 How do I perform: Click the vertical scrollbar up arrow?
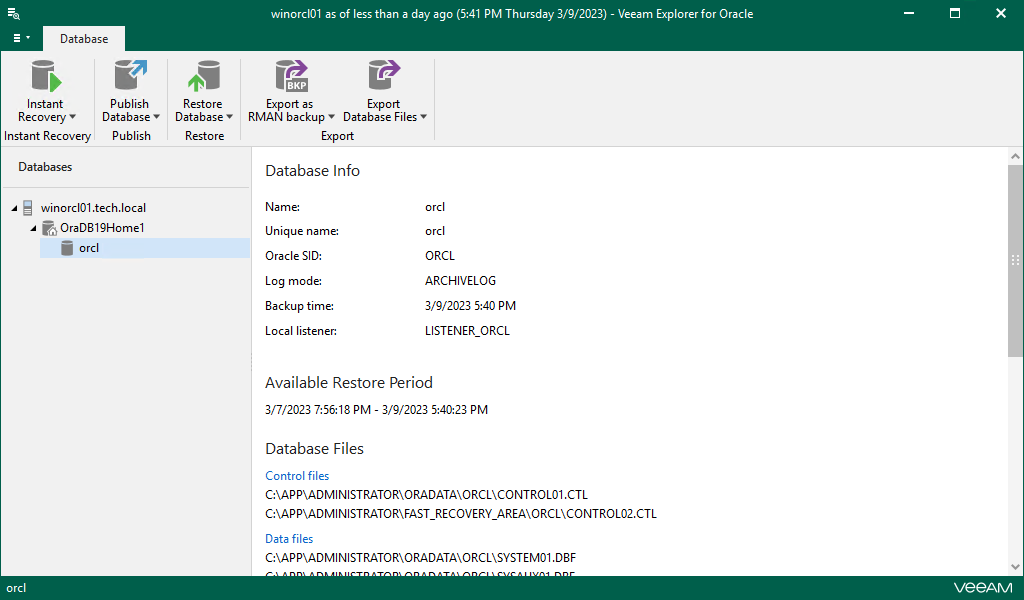[x=1015, y=158]
